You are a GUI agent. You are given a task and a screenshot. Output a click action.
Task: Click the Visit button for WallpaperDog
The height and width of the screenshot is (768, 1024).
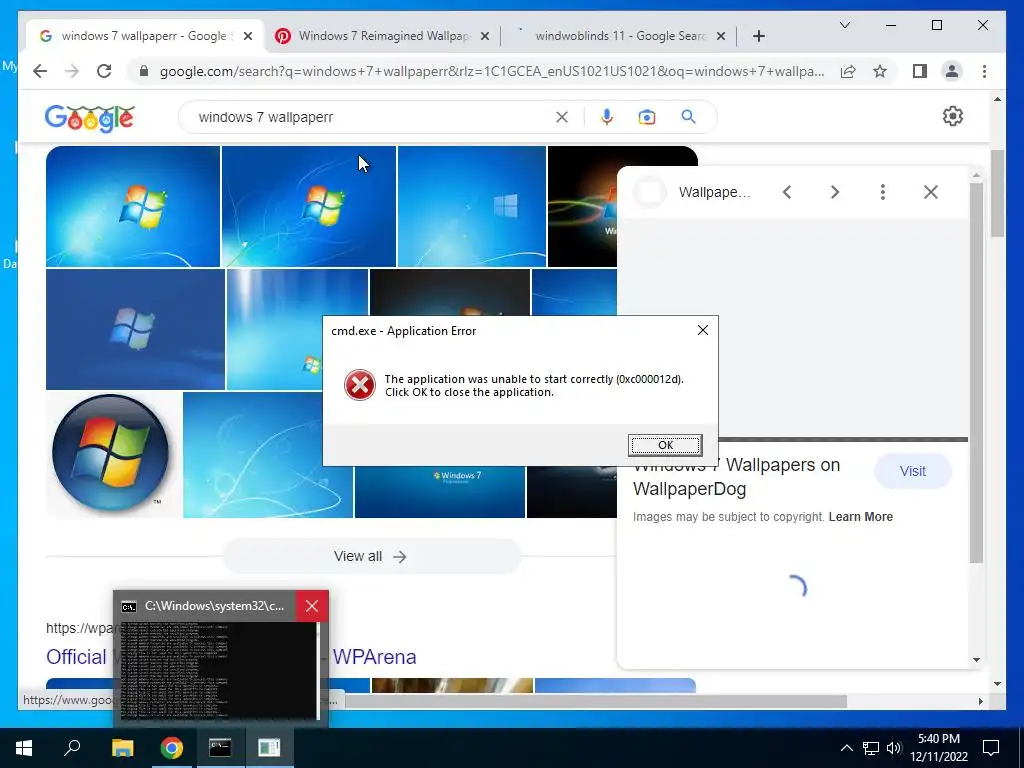[912, 472]
